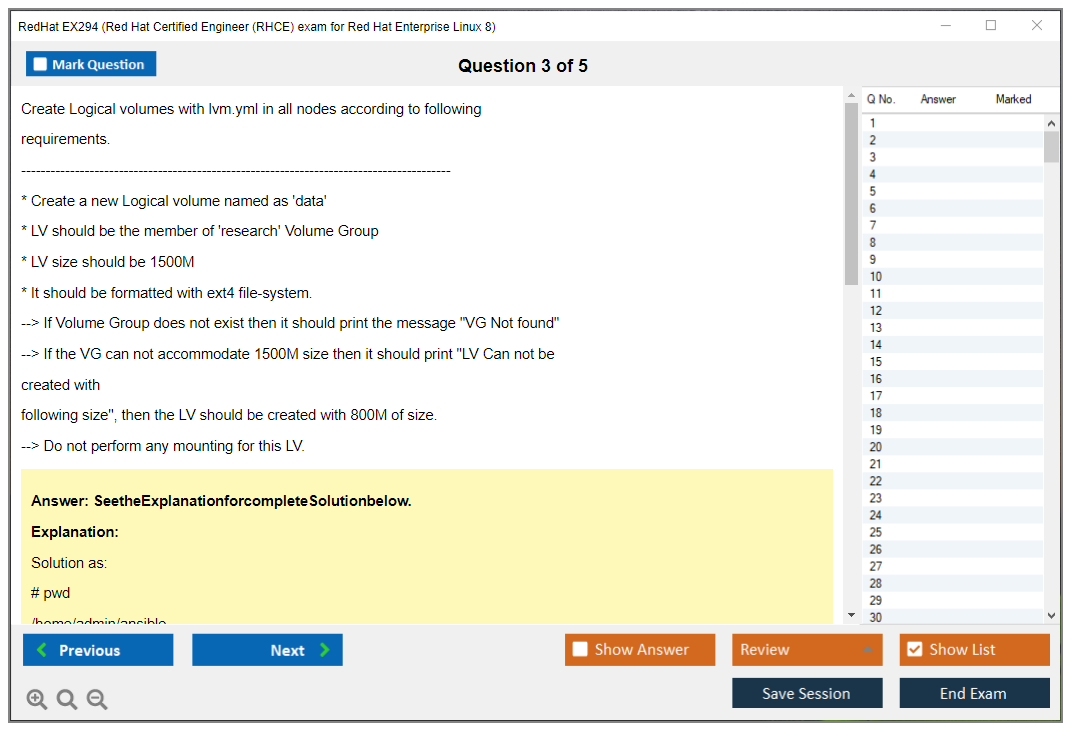Click the zoom reset magnifier icon
This screenshot has width=1075, height=735.
click(x=67, y=699)
